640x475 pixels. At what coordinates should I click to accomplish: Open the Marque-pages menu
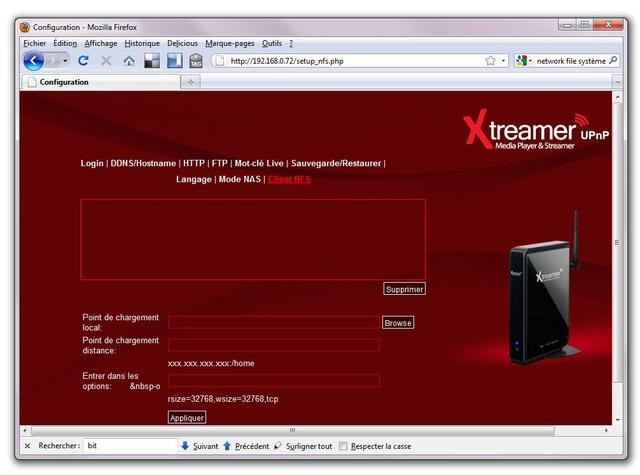click(230, 43)
